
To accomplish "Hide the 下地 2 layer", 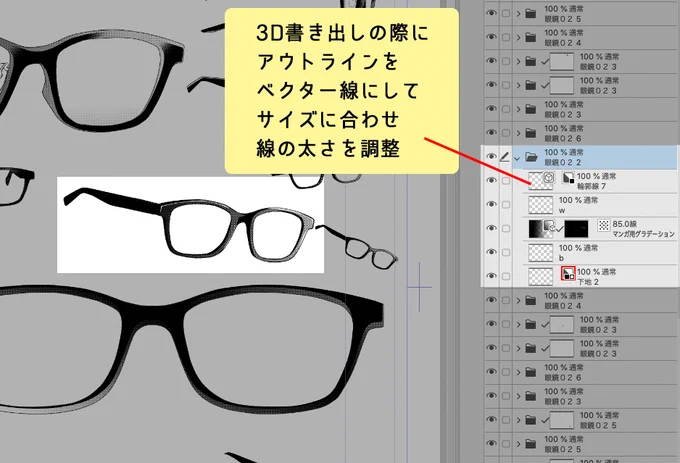I will pos(491,276).
